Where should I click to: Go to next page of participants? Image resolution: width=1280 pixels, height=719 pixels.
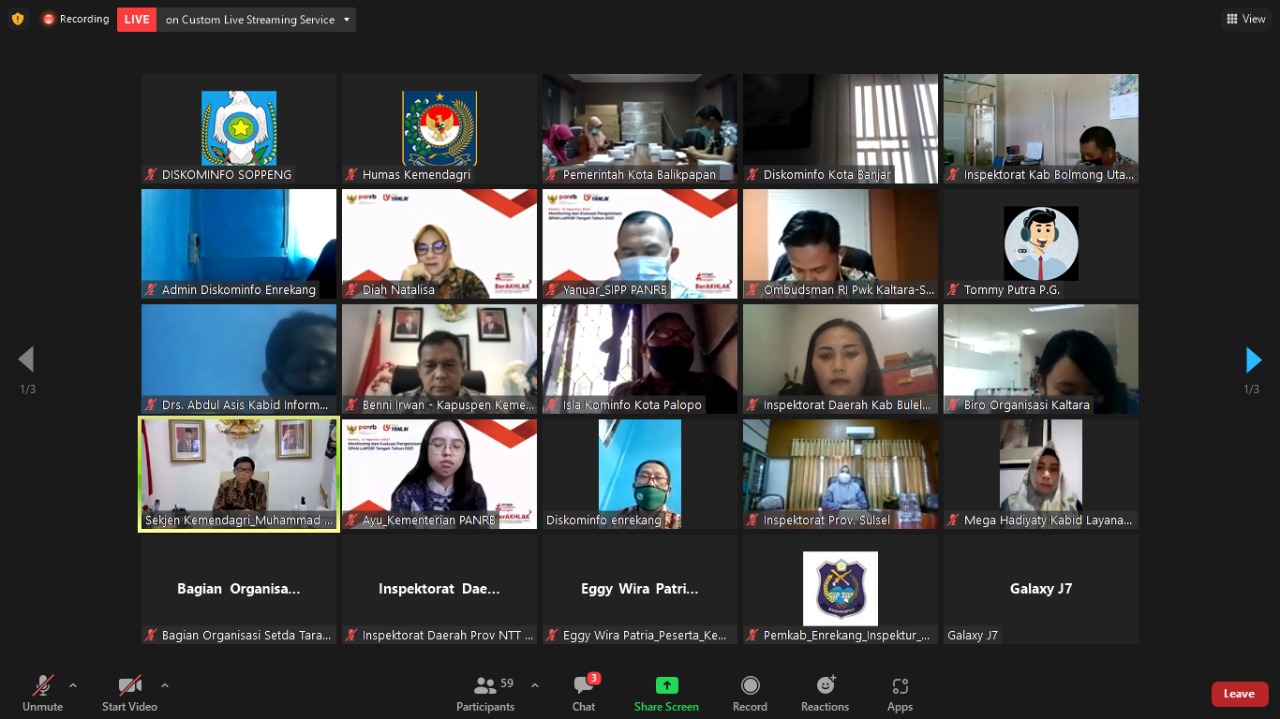(x=1253, y=360)
